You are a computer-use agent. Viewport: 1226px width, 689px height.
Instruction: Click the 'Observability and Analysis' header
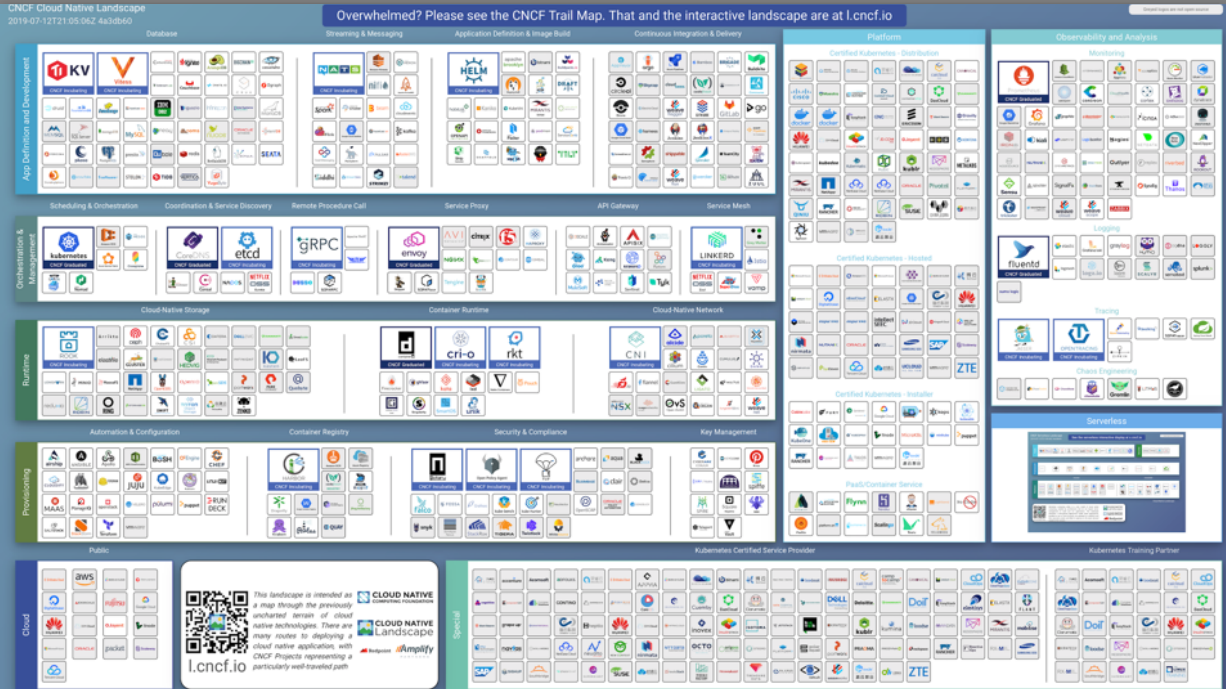pos(1106,37)
